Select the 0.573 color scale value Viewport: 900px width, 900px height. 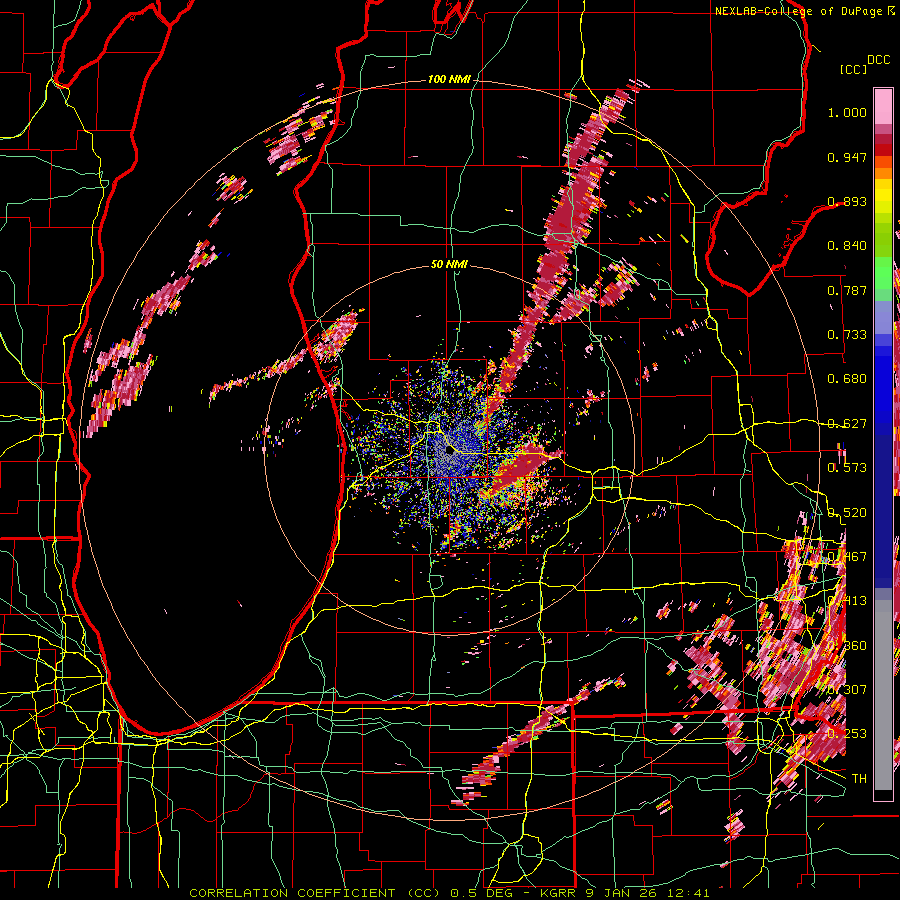[847, 468]
